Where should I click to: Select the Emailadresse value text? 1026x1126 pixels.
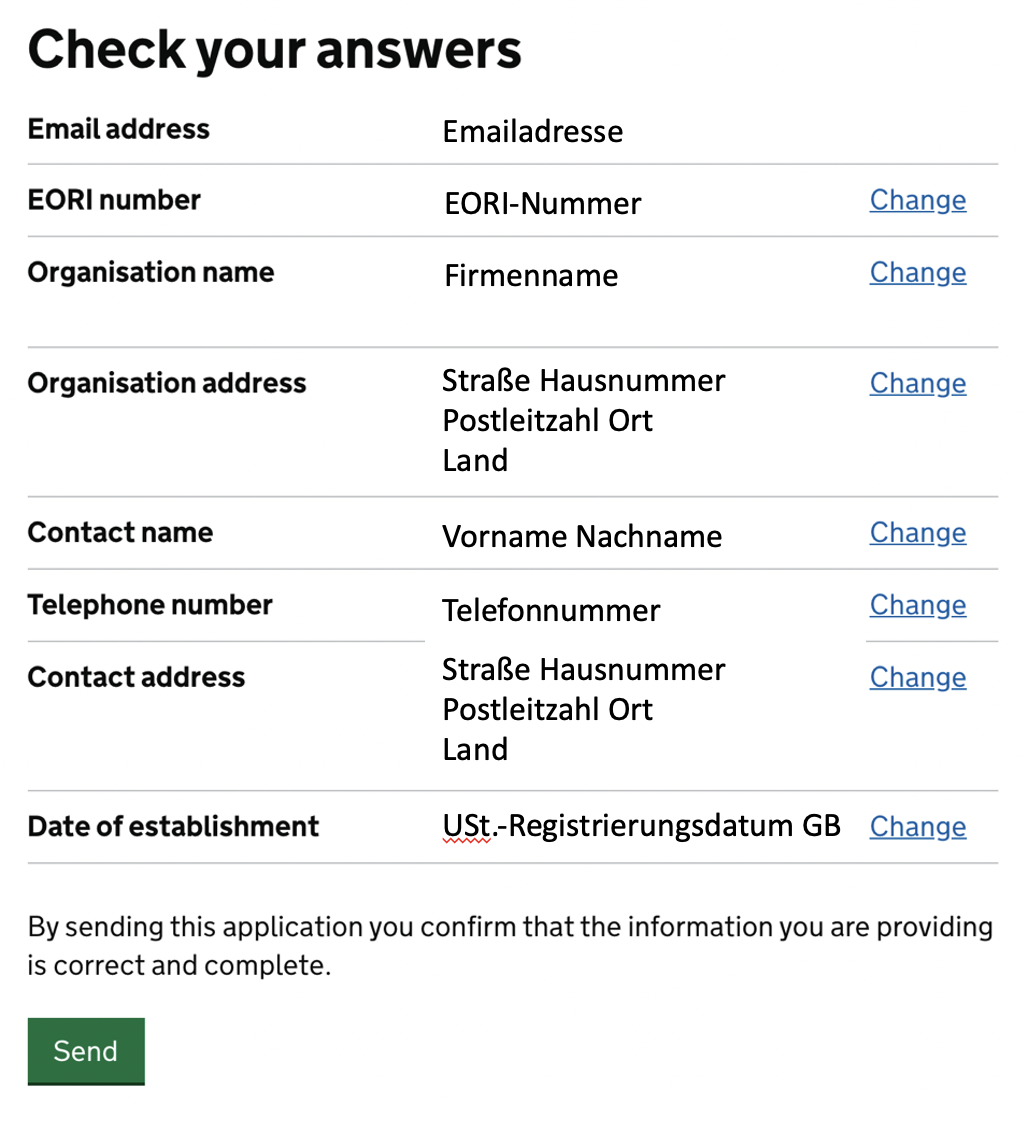[533, 131]
